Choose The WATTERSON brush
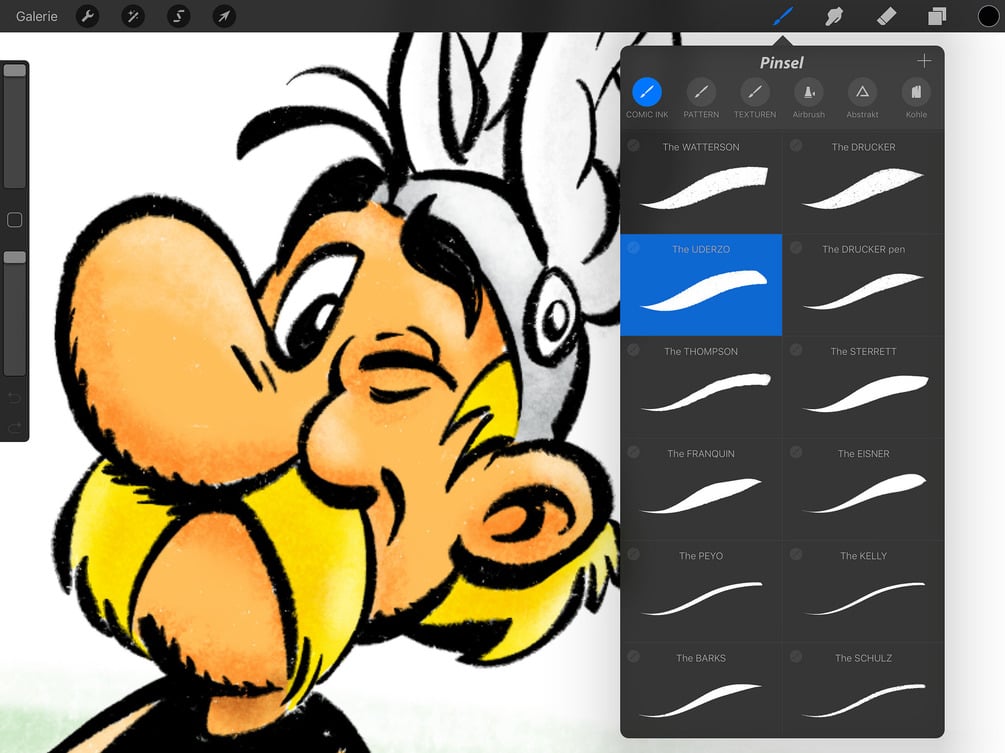This screenshot has width=1005, height=753. 701,183
